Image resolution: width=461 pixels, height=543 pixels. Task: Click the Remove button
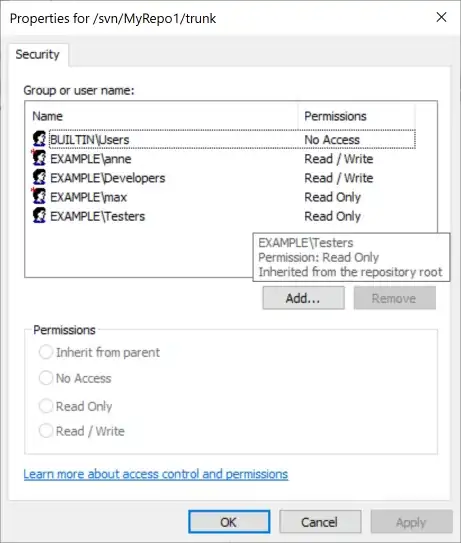pos(394,298)
